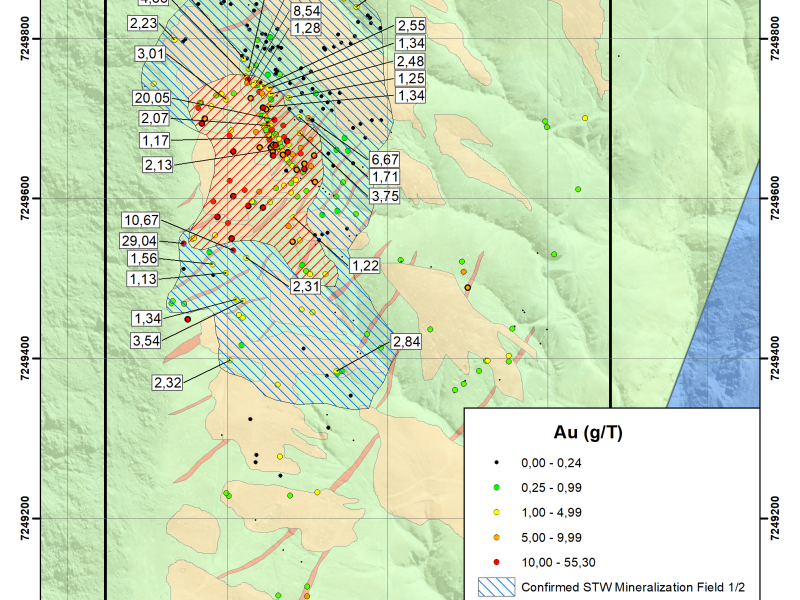This screenshot has width=800, height=600.
Task: Select the 20,05 assay label
Action: click(153, 97)
